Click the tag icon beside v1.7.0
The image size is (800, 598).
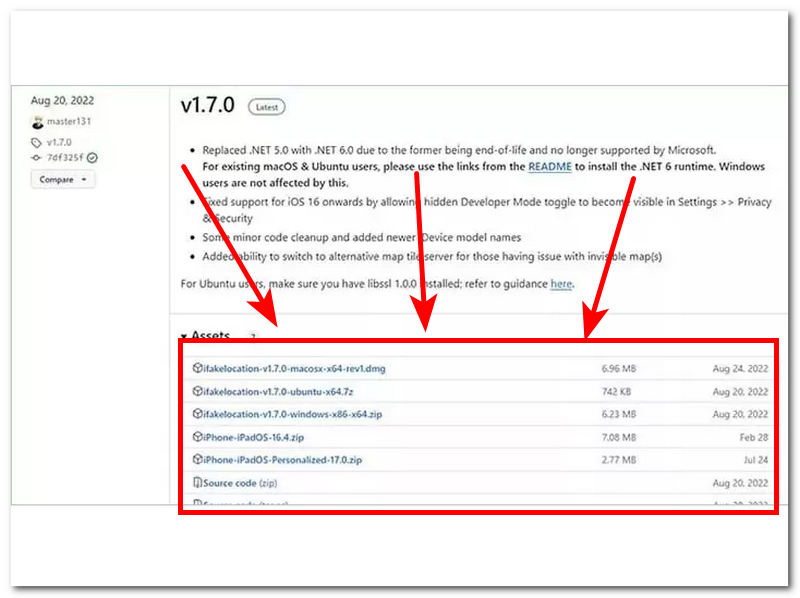[x=37, y=143]
